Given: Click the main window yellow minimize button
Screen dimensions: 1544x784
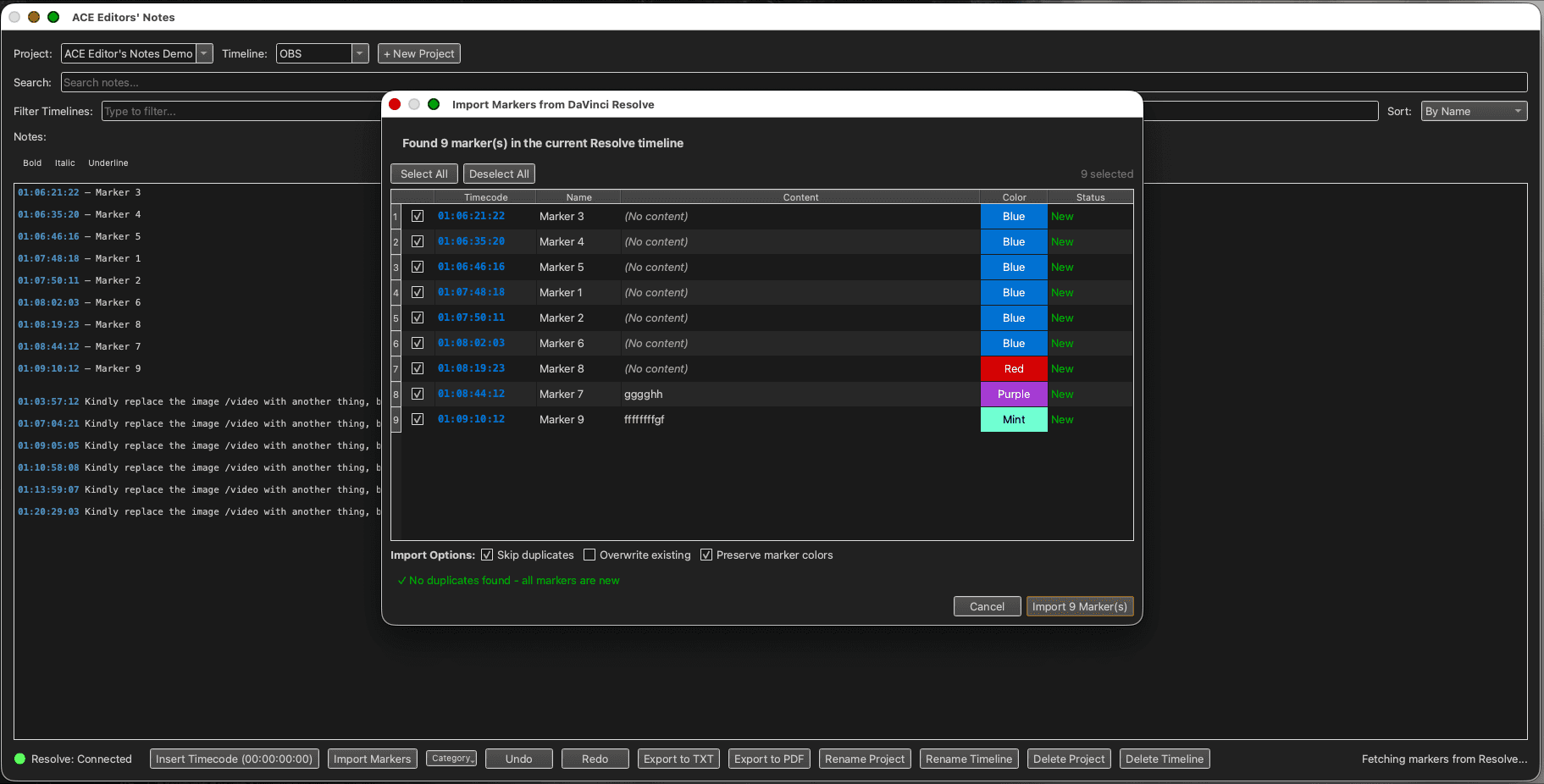Looking at the screenshot, I should [34, 17].
